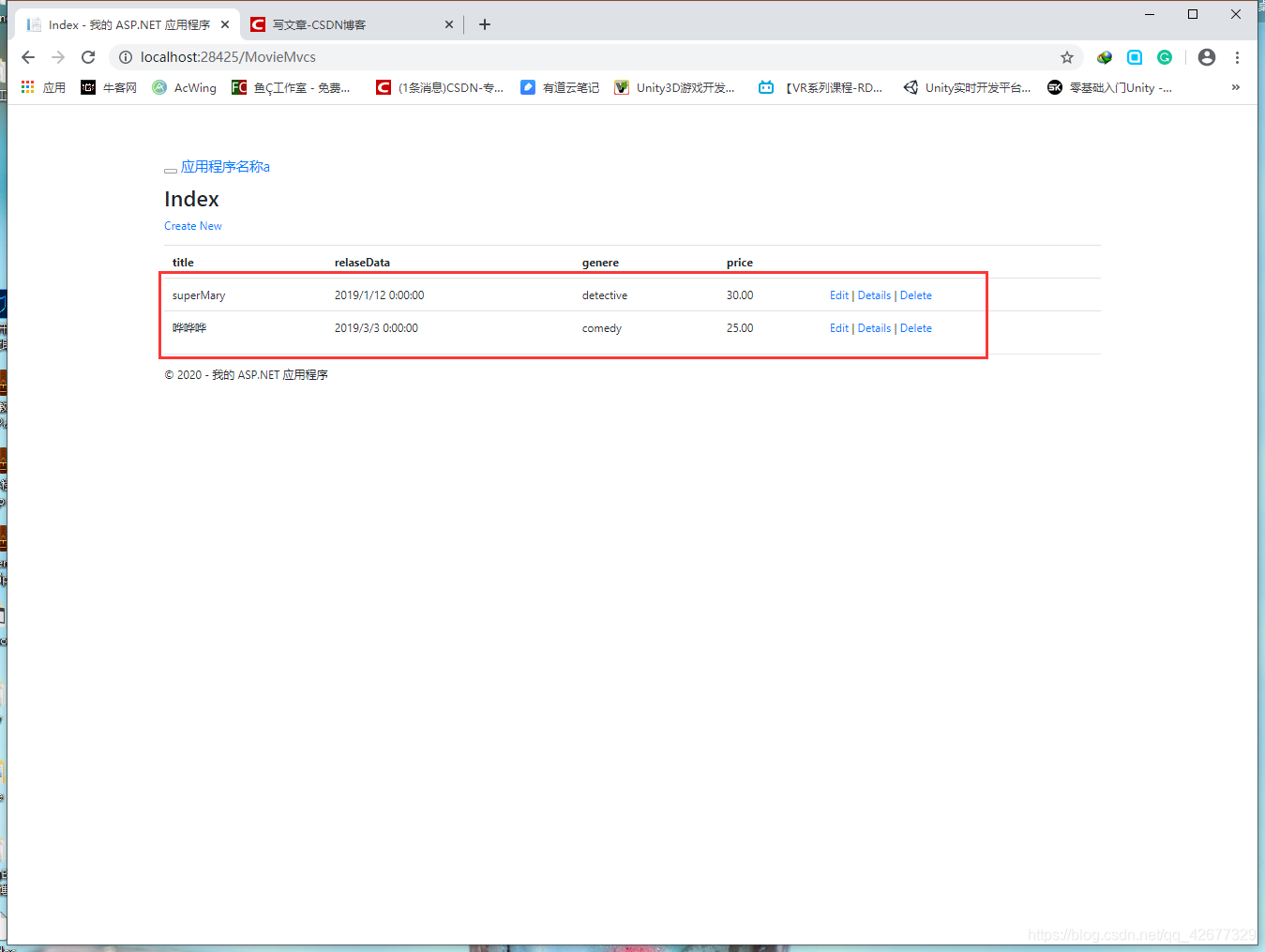1265x952 pixels.
Task: Click the relaseData column header
Action: tap(362, 263)
